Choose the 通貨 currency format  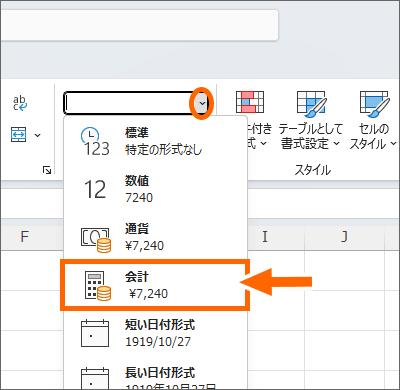coord(155,237)
